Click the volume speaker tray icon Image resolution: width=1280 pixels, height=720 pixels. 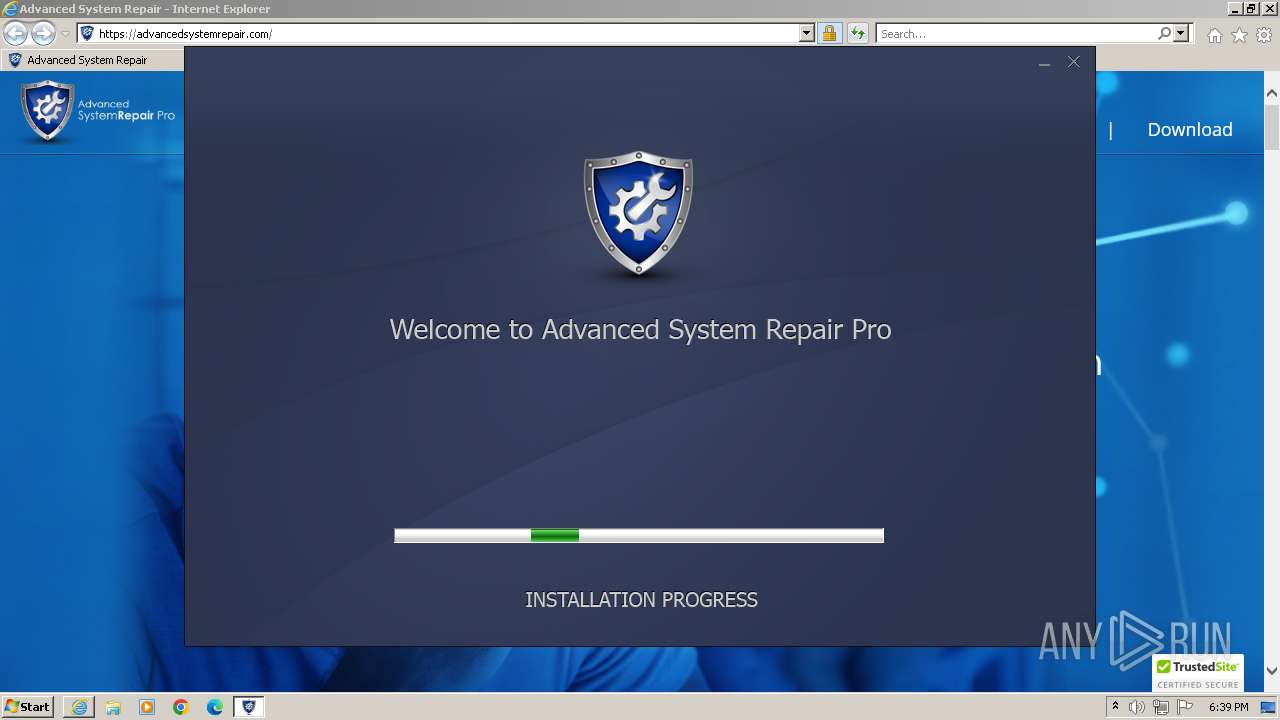1137,707
